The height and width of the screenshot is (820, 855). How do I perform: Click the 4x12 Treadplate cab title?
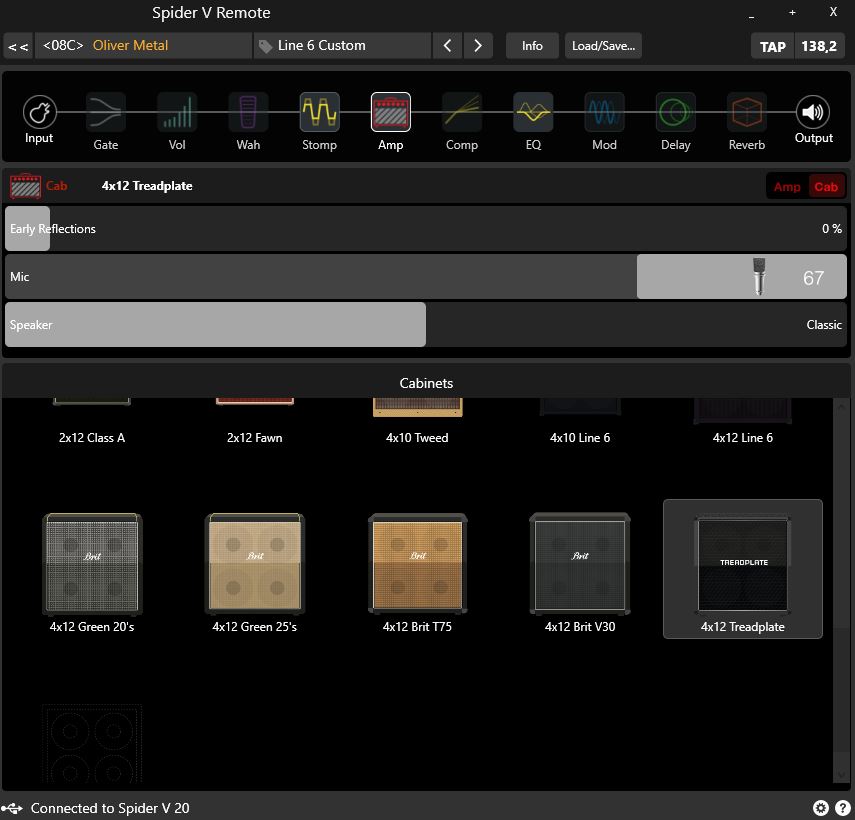147,186
